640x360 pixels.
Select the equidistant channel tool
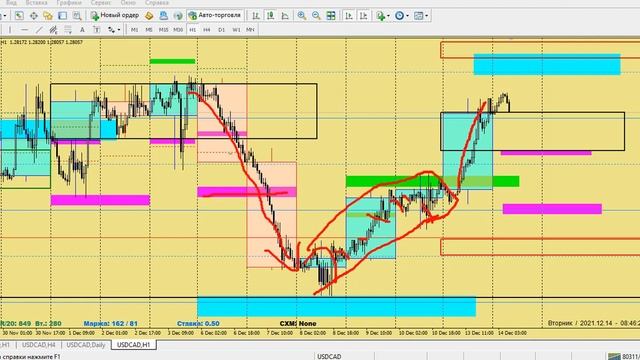coord(53,30)
